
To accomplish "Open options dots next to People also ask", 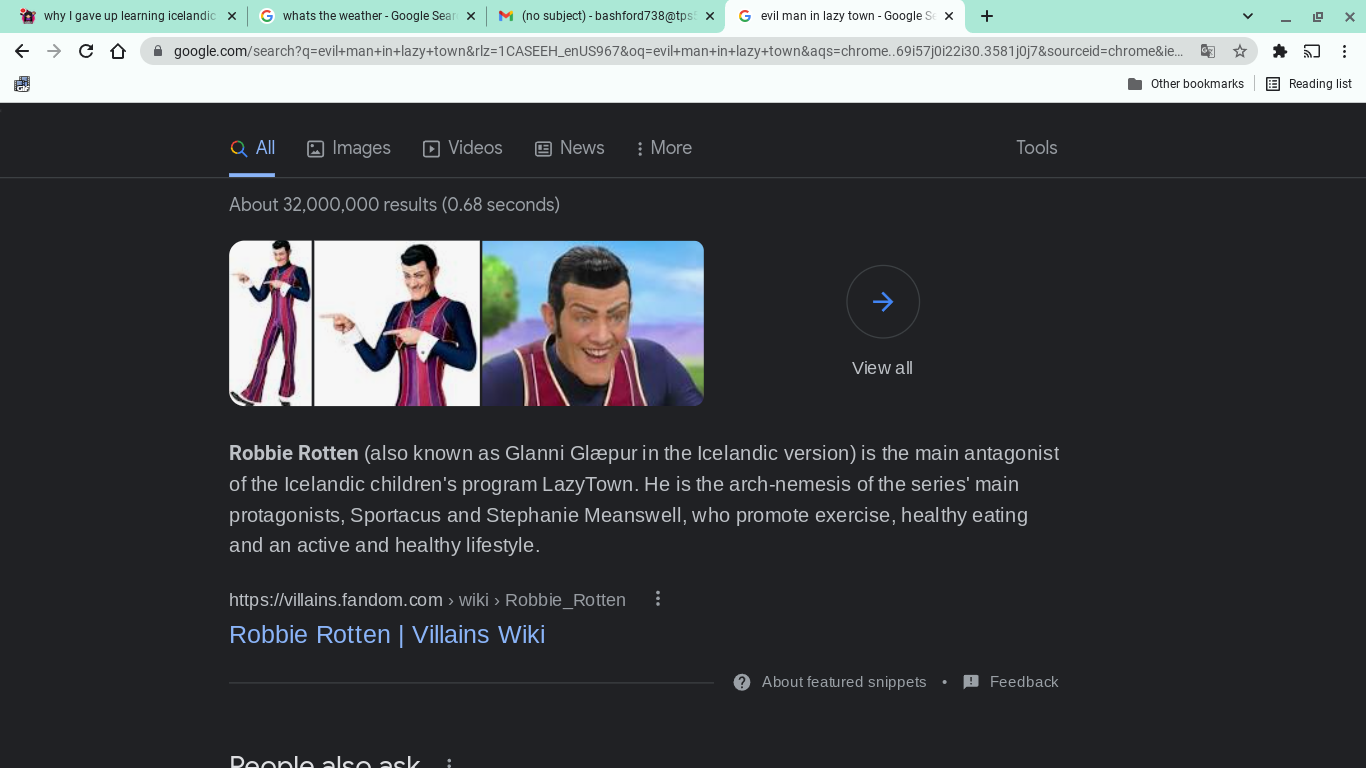I will point(449,764).
